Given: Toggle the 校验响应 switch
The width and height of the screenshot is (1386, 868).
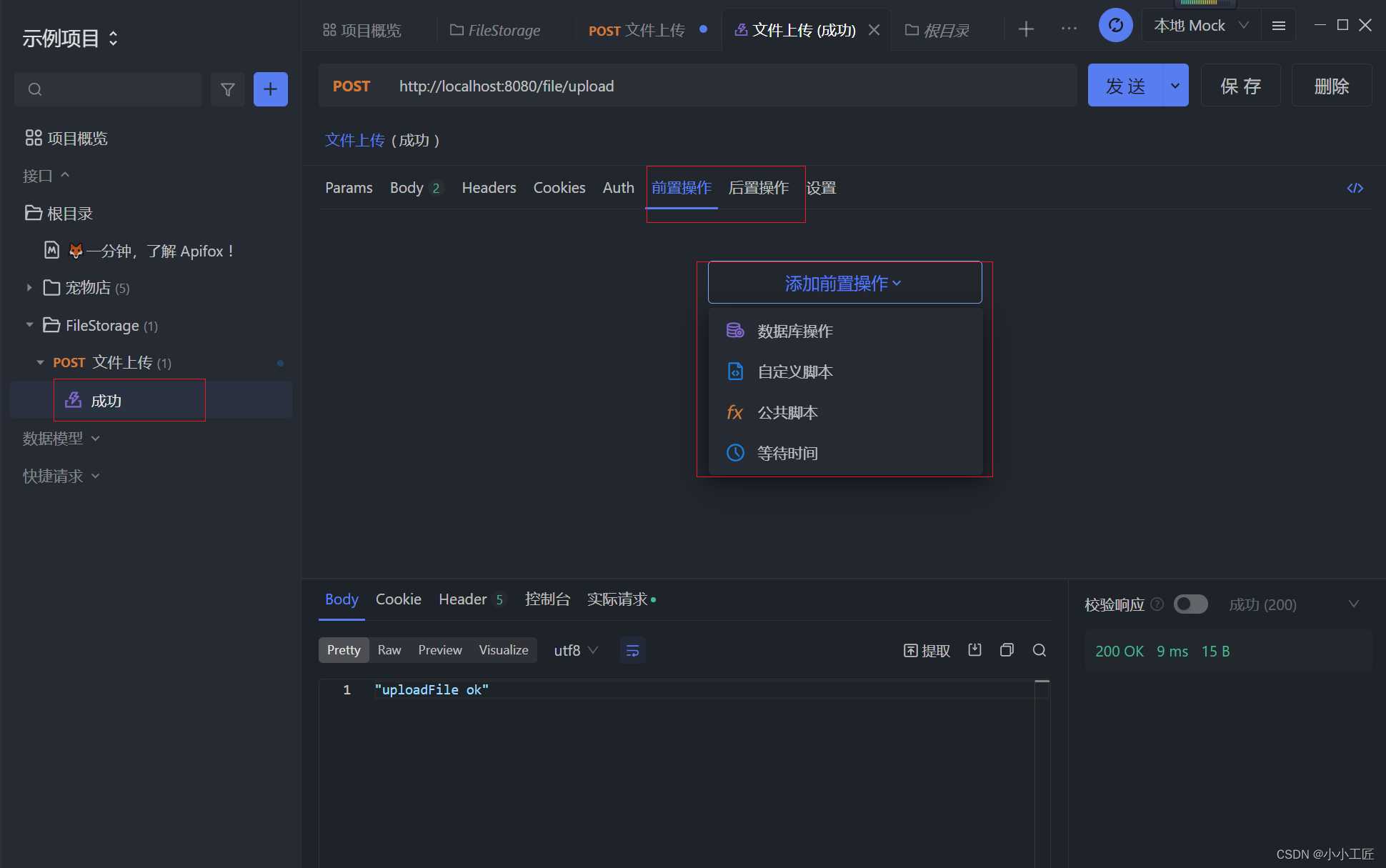Looking at the screenshot, I should click(x=1190, y=604).
